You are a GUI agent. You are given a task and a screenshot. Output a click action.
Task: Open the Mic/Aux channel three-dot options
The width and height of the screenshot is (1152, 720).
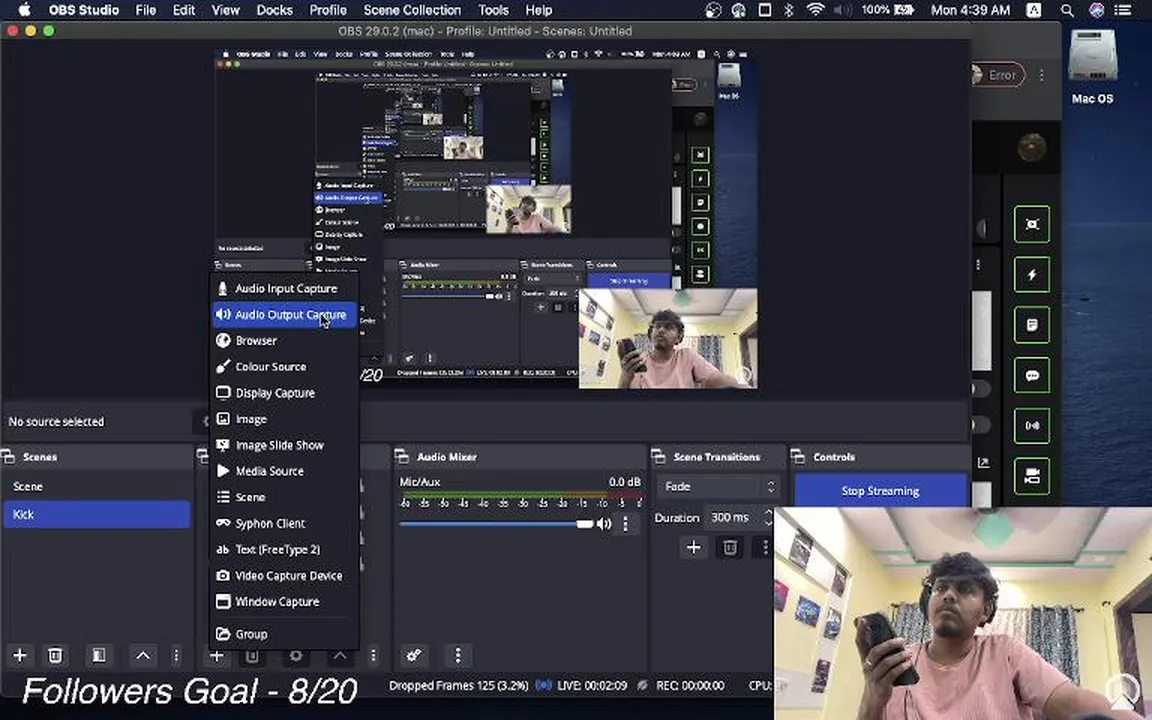click(x=625, y=524)
